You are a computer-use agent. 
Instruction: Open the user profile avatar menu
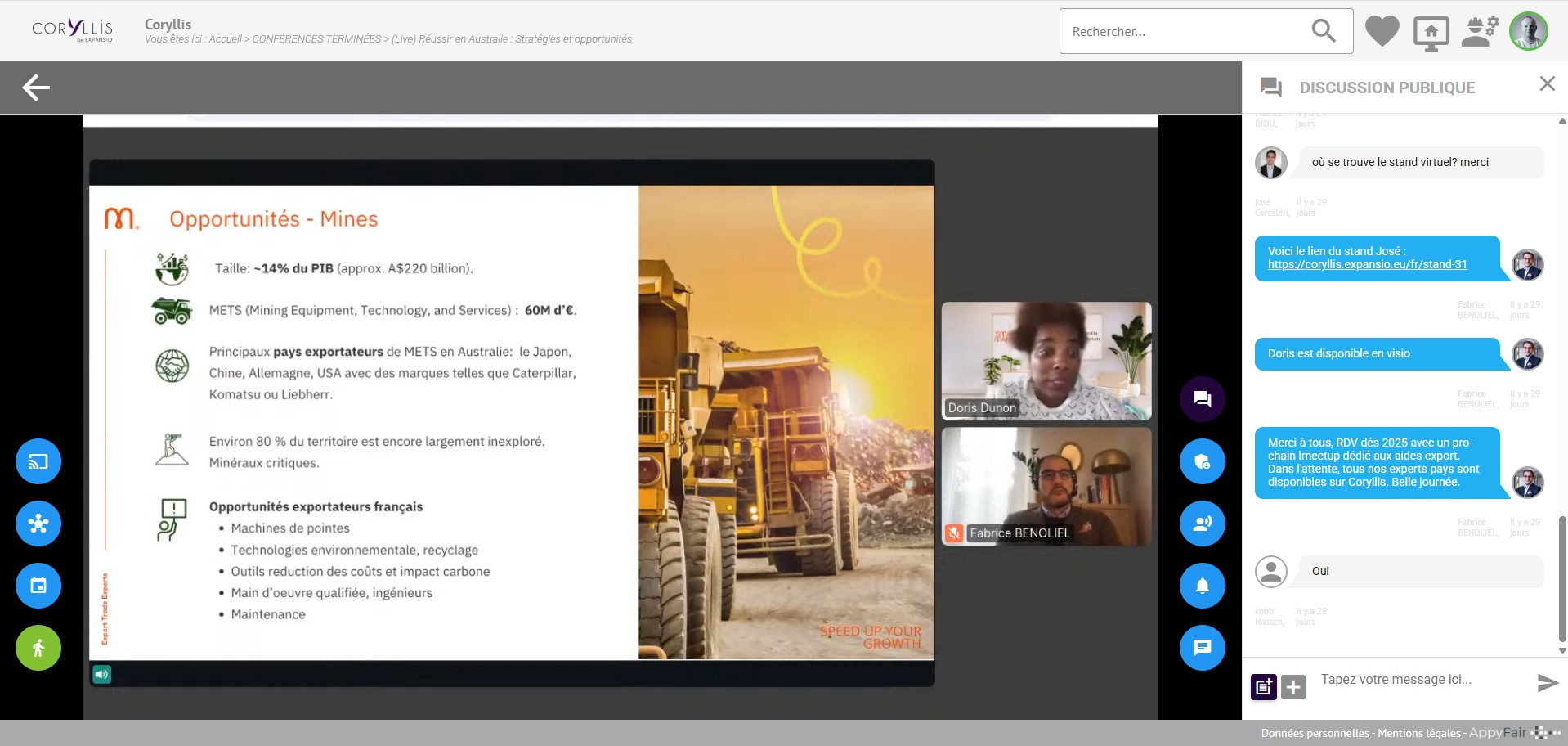pyautogui.click(x=1528, y=32)
